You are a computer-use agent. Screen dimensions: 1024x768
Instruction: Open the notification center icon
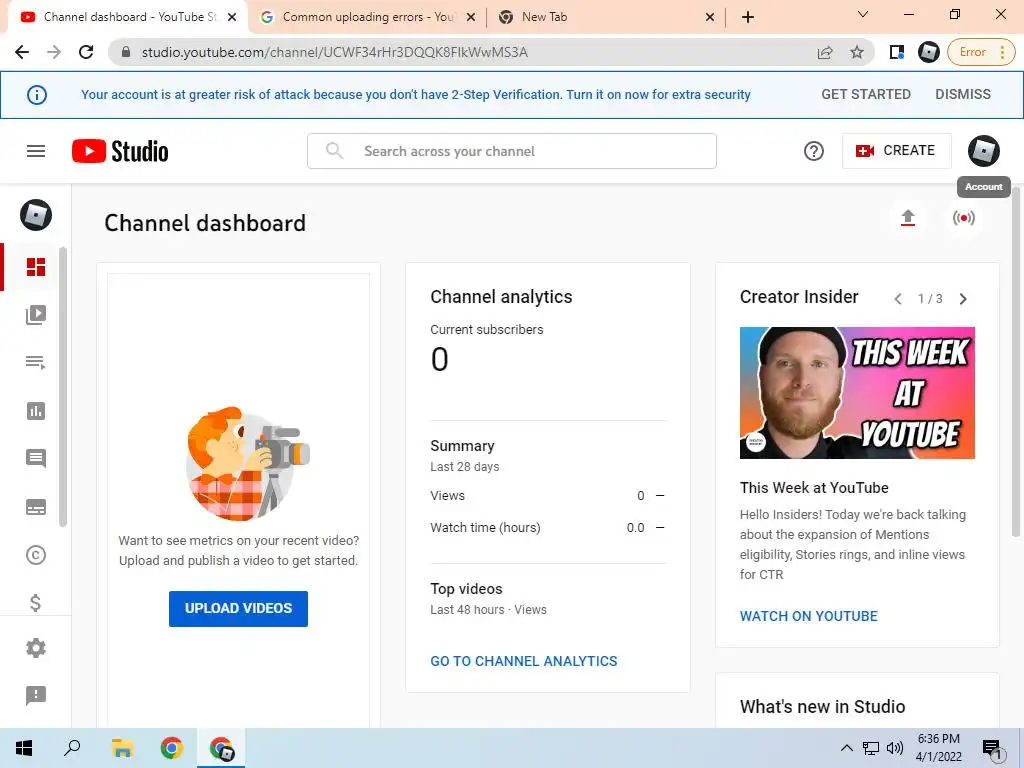pos(992,749)
